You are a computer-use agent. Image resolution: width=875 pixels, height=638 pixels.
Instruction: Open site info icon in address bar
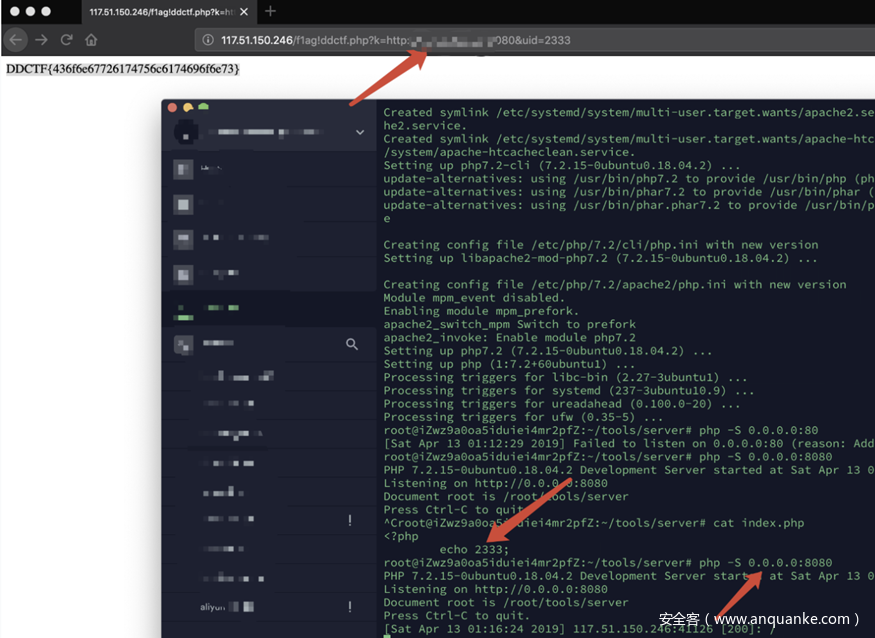208,40
